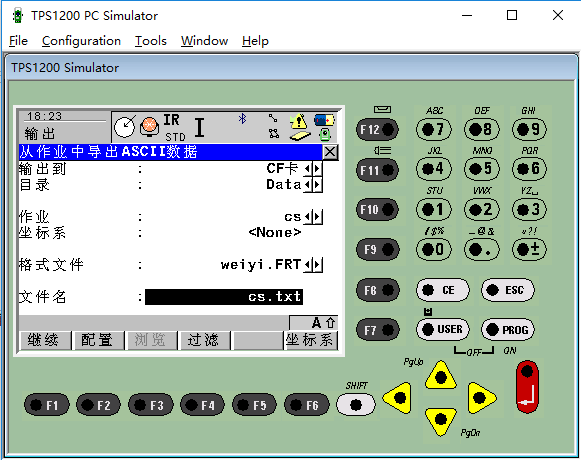Image resolution: width=581 pixels, height=460 pixels.
Task: Click numeric key 9 (GHI)
Action: (529, 129)
